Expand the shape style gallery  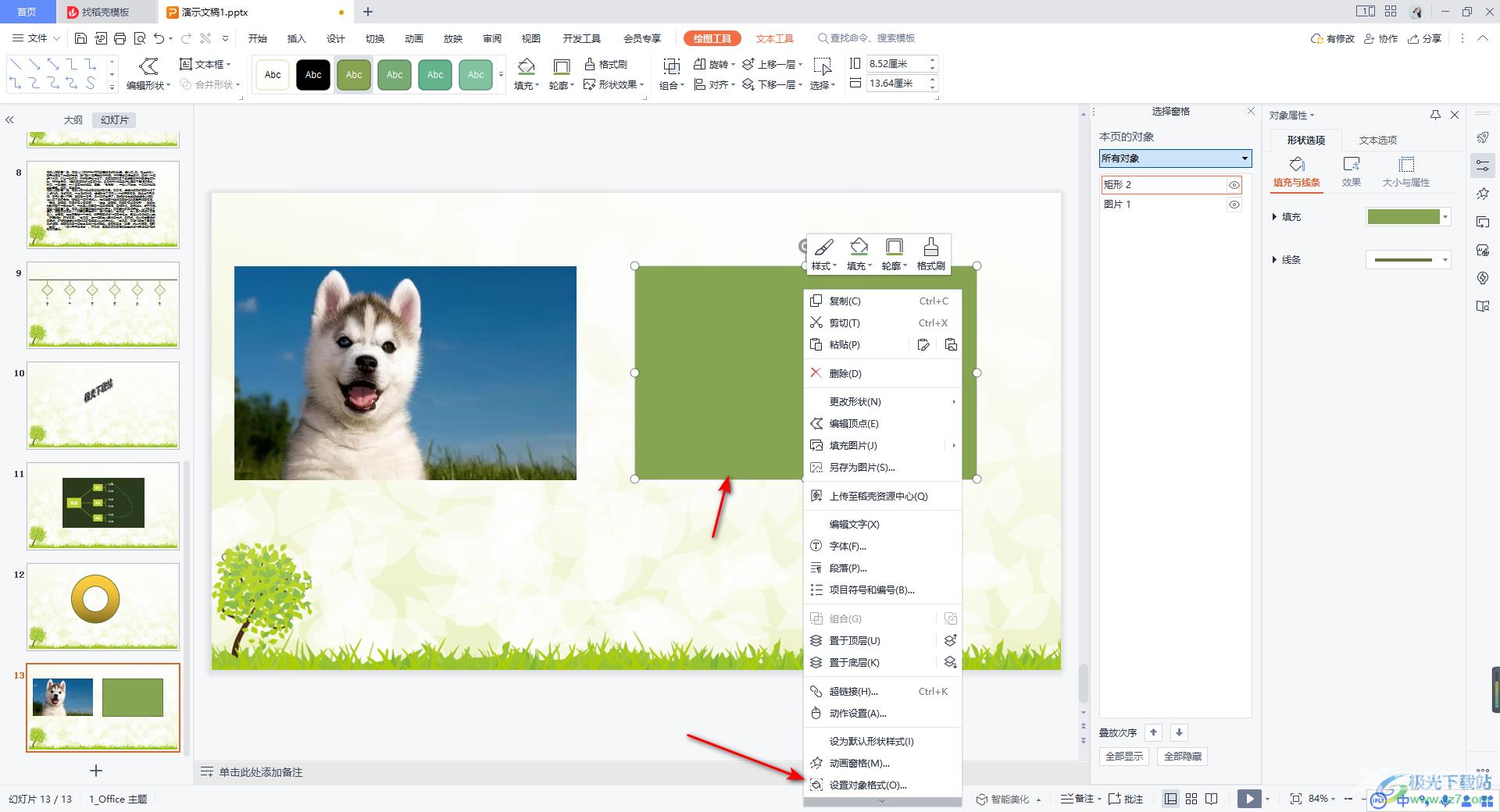(501, 75)
